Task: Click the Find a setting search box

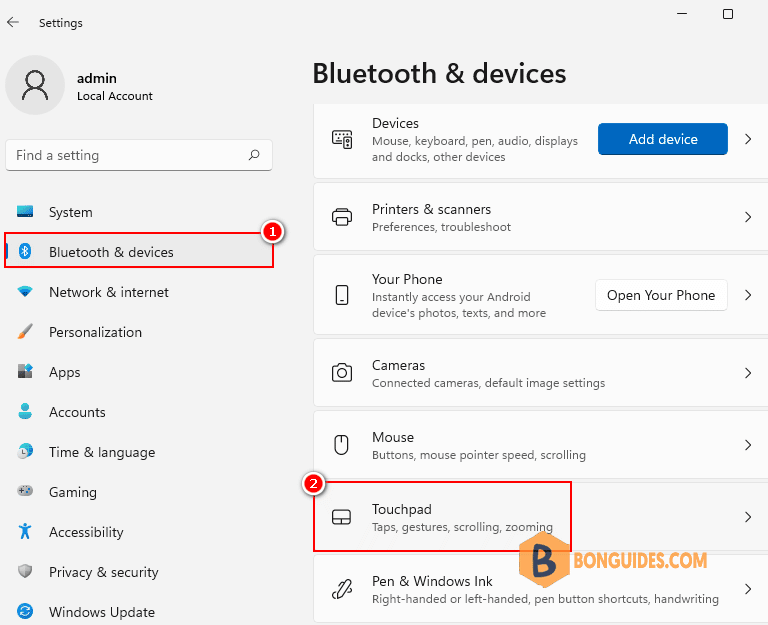Action: pos(139,155)
